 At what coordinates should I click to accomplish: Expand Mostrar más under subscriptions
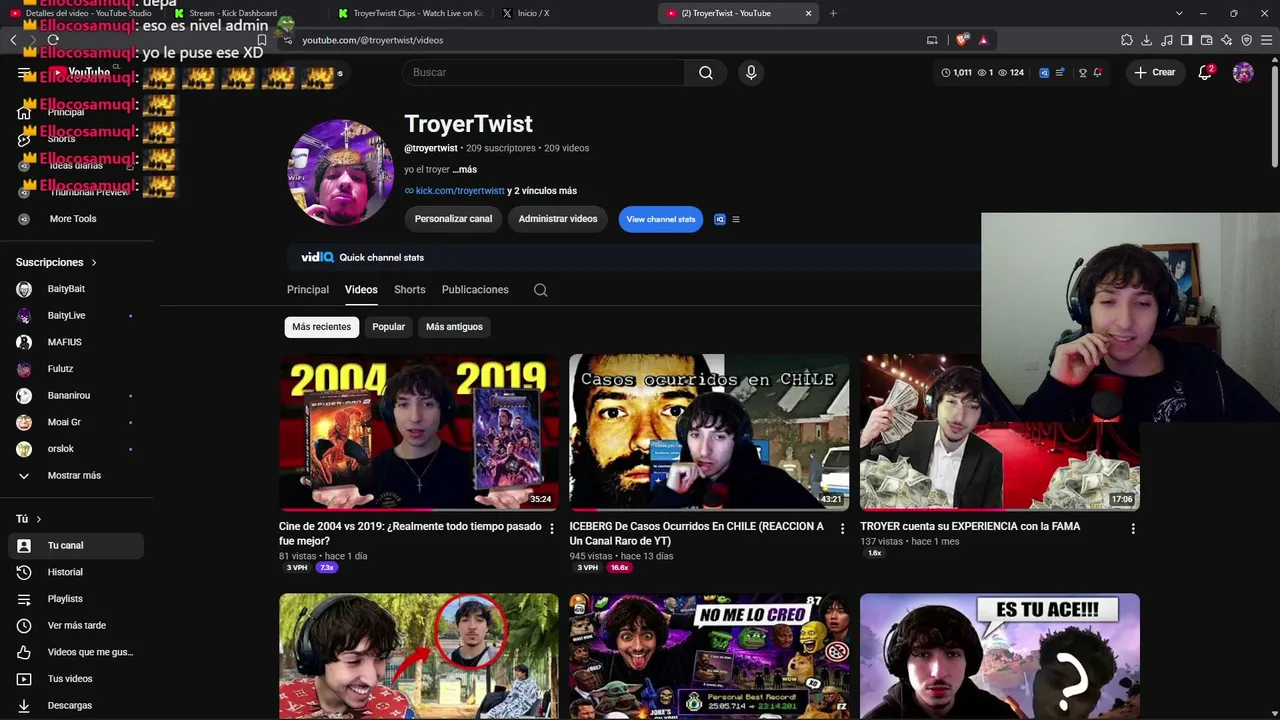pyautogui.click(x=72, y=476)
